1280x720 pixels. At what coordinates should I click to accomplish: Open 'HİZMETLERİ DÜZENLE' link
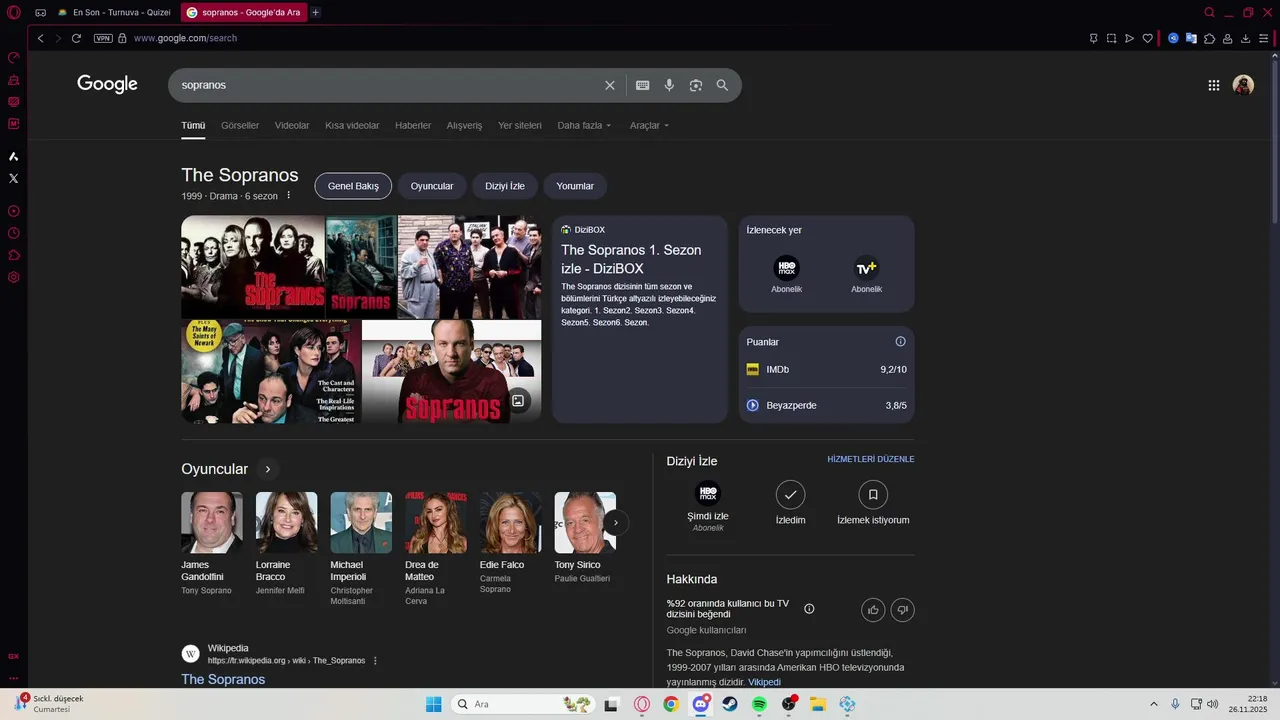point(871,459)
